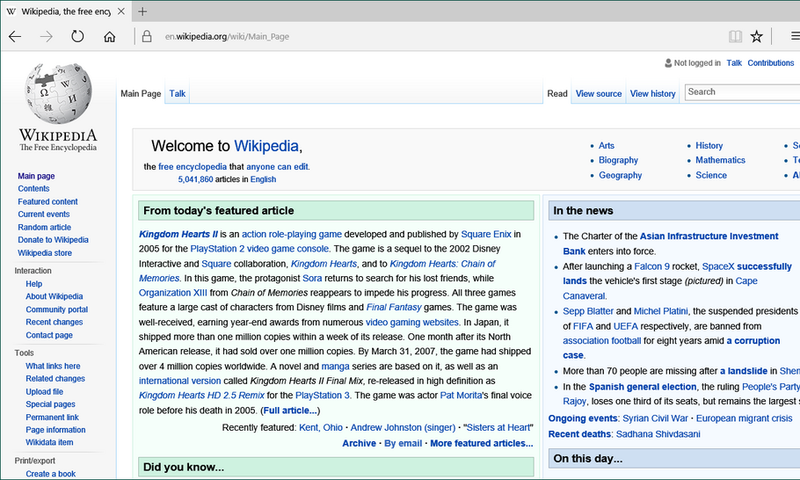Click the 5,041,860 articles count link
The image size is (800, 480).
pyautogui.click(x=195, y=180)
